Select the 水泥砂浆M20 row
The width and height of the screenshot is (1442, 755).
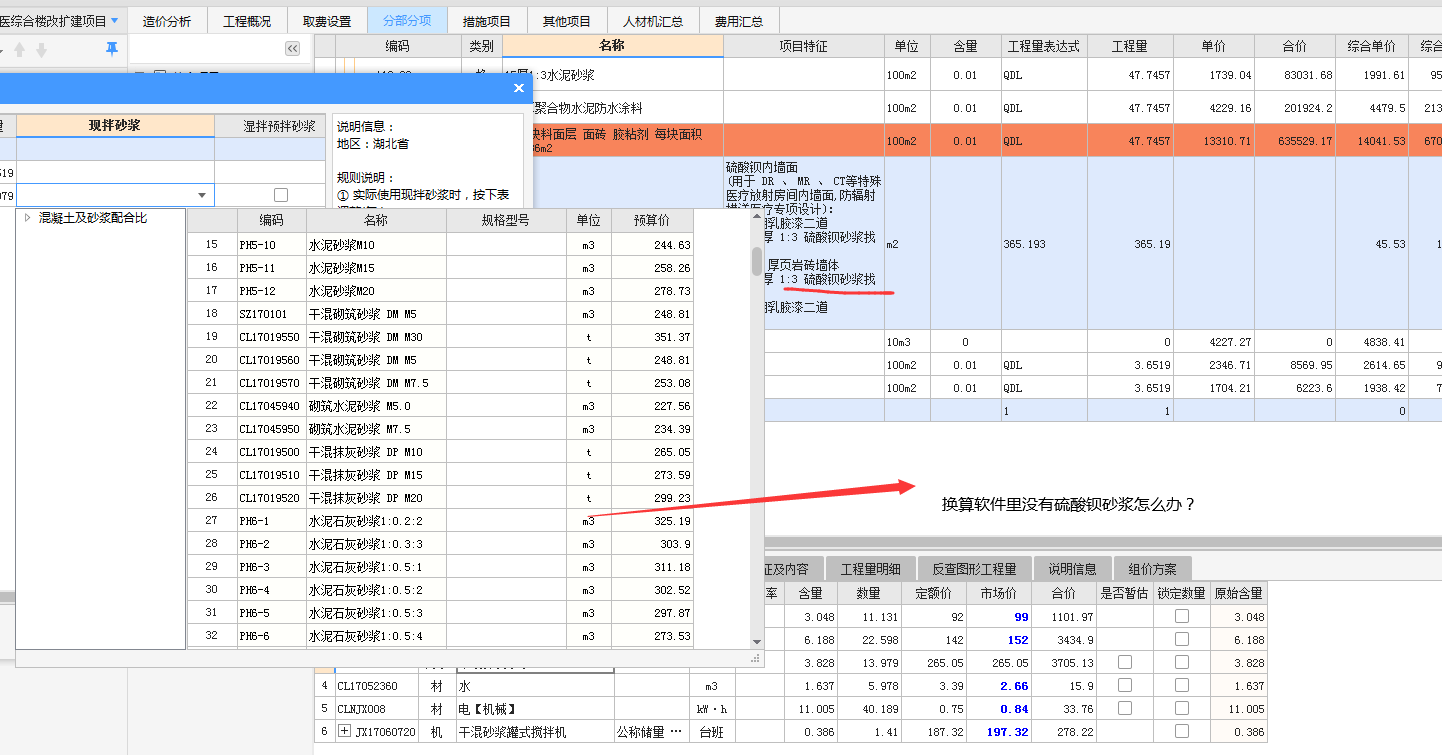click(x=440, y=291)
